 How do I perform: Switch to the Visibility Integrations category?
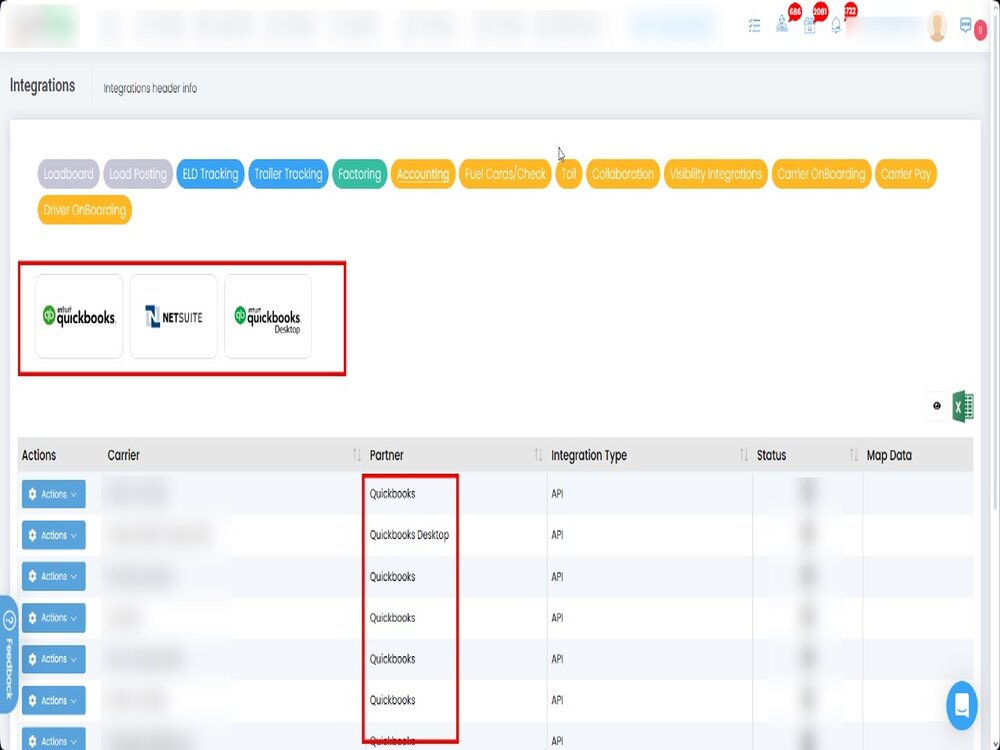pos(716,174)
